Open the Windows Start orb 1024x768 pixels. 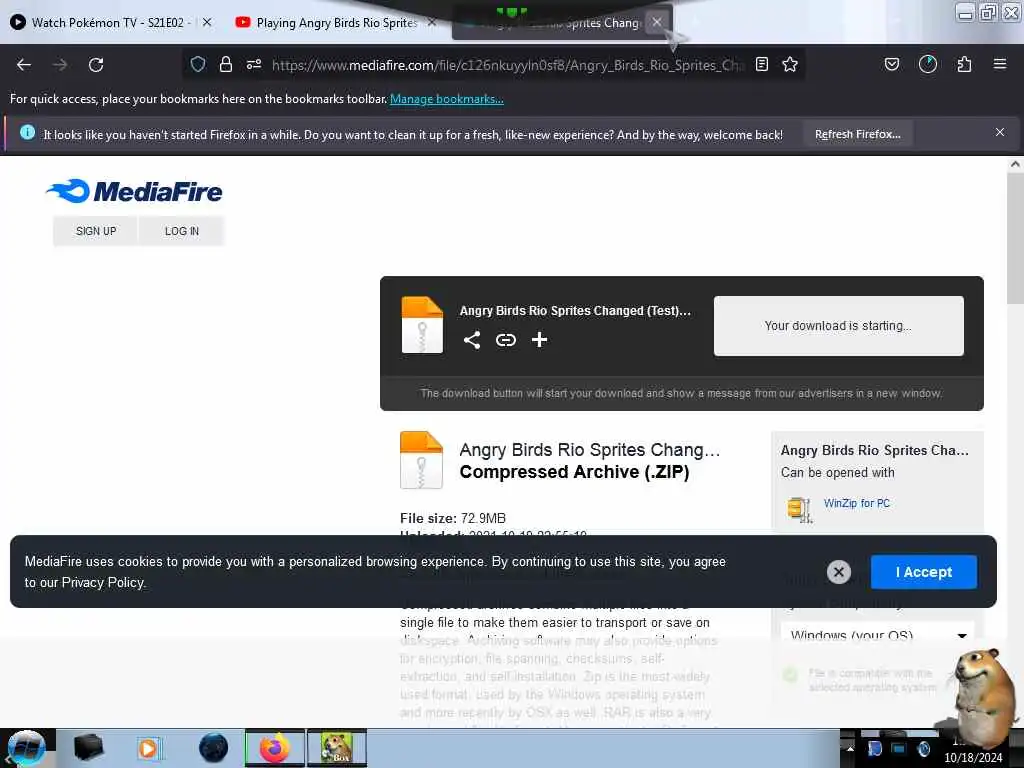point(26,748)
